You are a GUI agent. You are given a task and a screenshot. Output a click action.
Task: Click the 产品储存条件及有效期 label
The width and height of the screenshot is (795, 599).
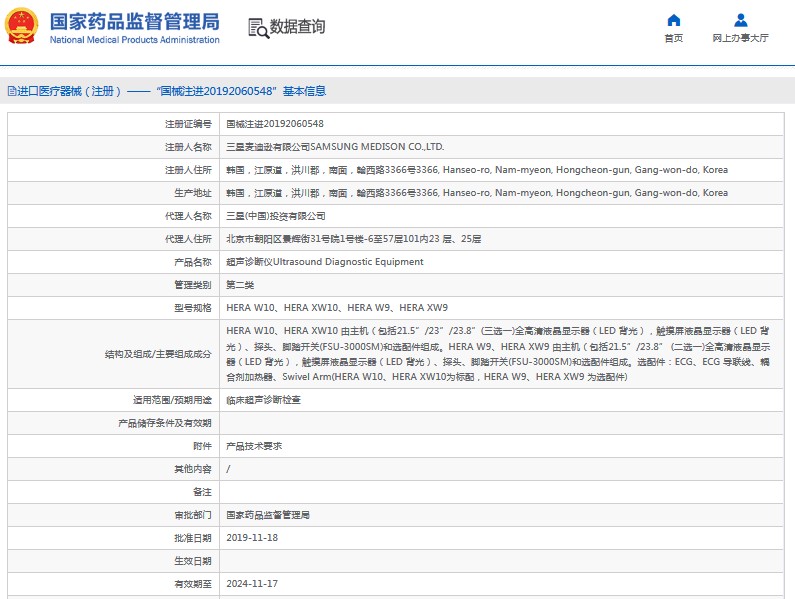point(165,423)
